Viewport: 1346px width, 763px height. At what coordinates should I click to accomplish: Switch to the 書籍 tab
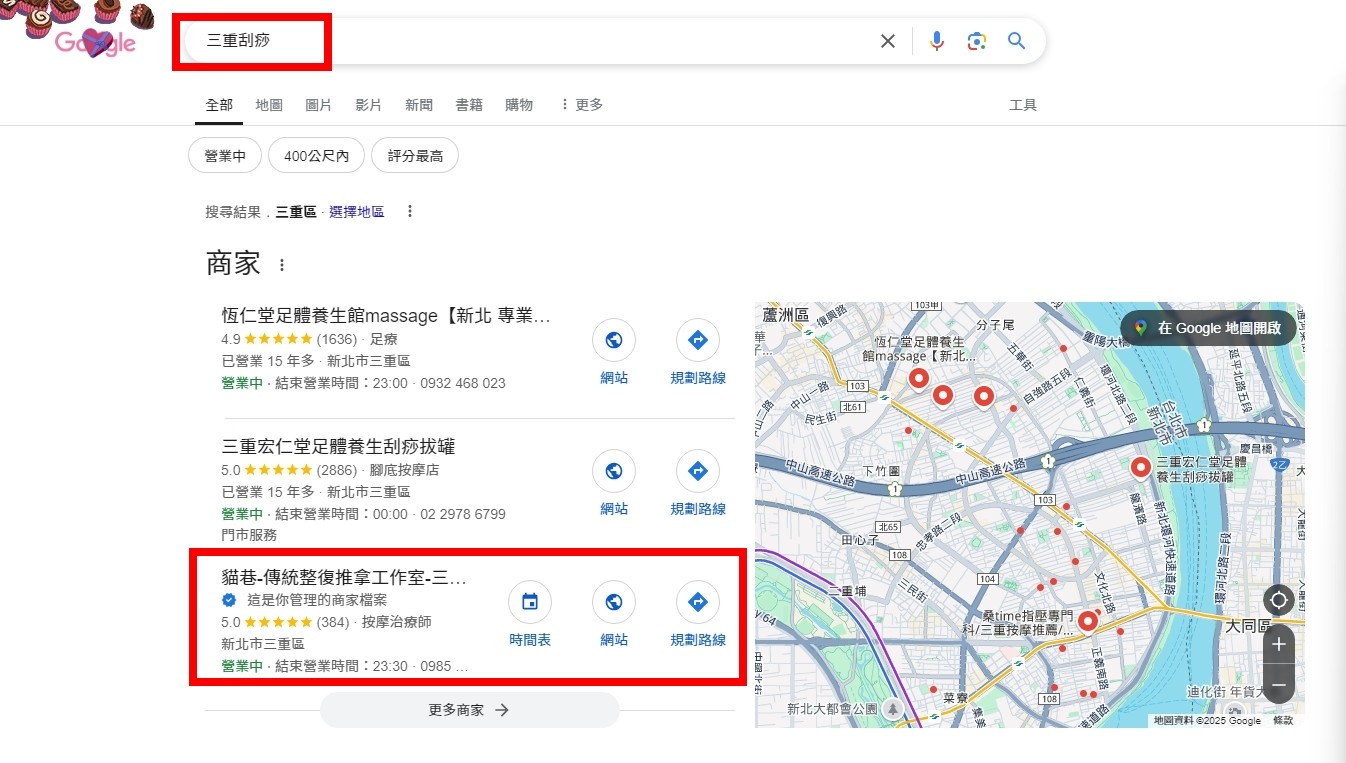[x=469, y=105]
